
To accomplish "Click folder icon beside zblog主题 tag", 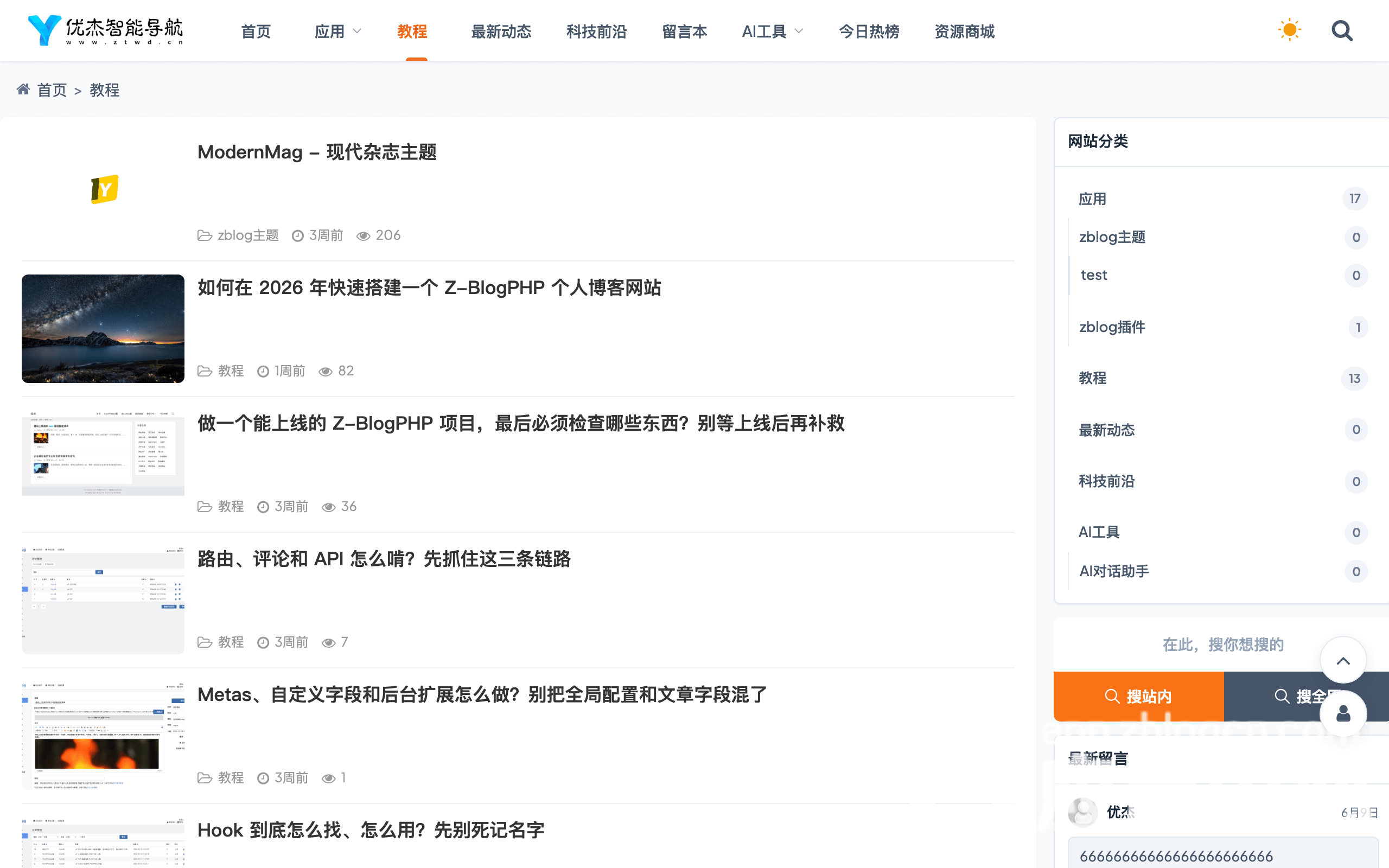I will coord(205,235).
